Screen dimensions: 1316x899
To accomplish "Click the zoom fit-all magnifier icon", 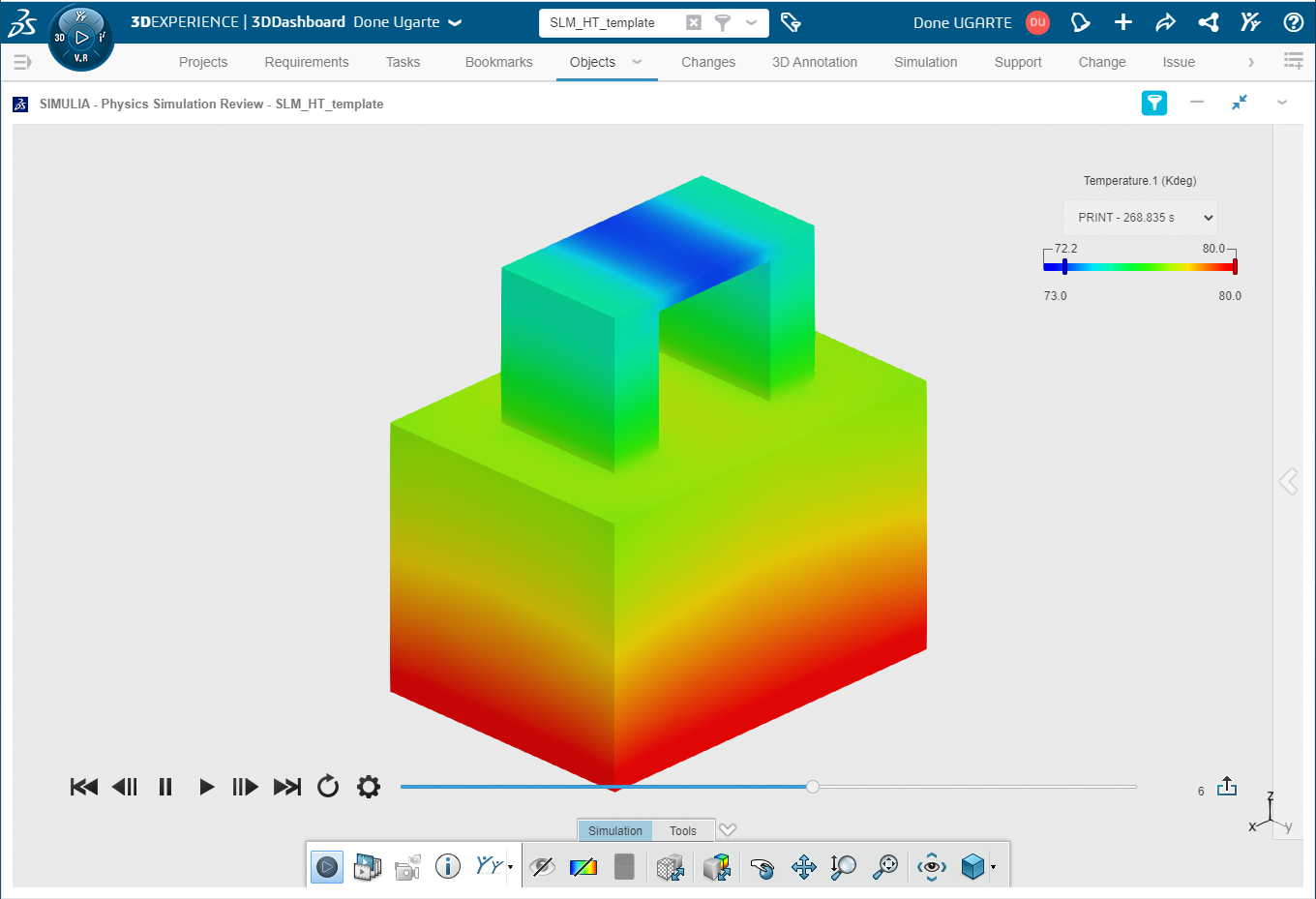I will 884,867.
